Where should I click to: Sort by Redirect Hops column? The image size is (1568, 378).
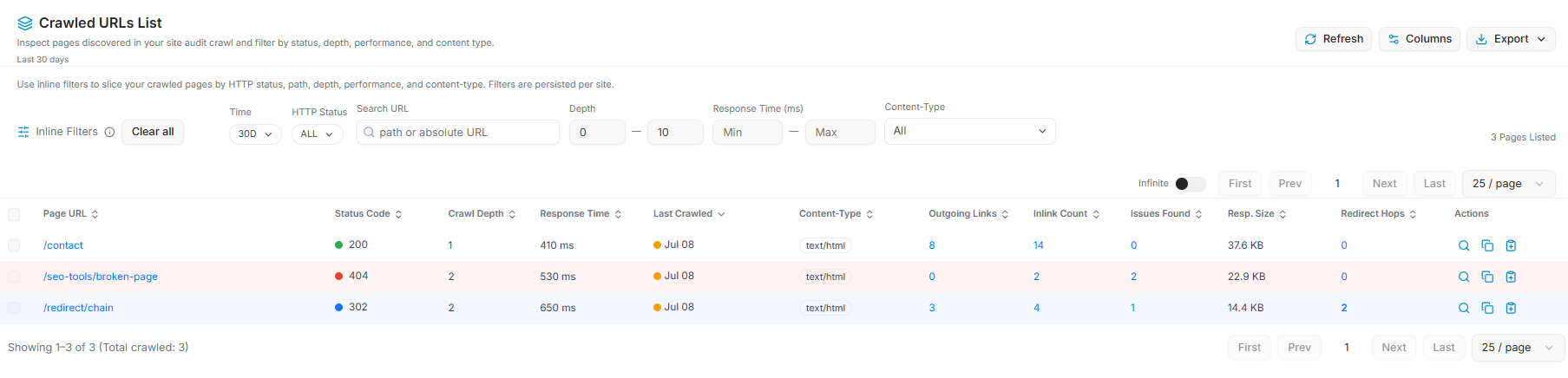pyautogui.click(x=1379, y=214)
